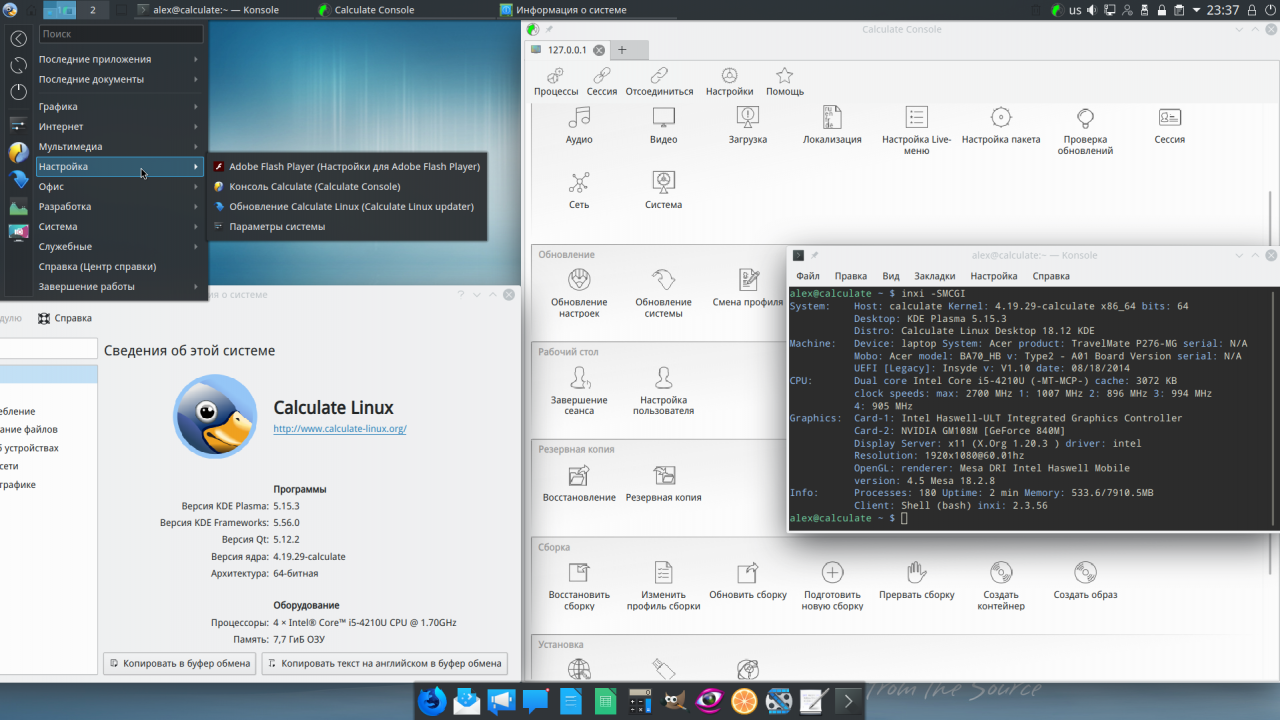Launch Обновление Calculate Linux updater entry

347,206
